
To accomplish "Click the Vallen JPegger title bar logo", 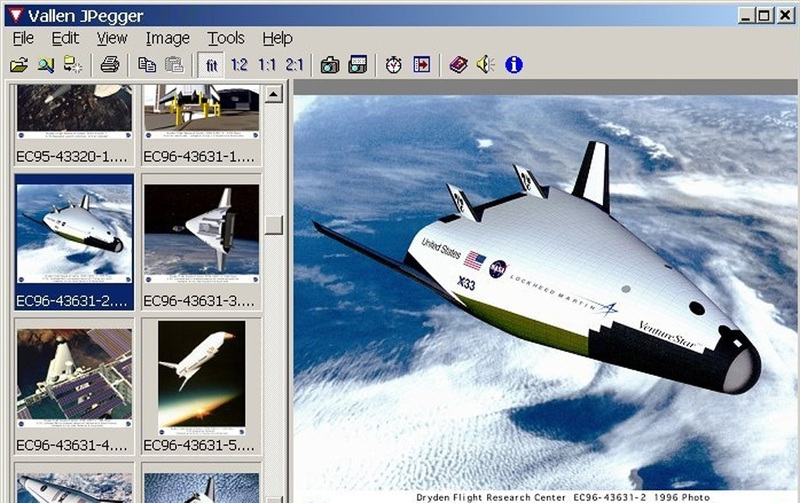I will [15, 15].
